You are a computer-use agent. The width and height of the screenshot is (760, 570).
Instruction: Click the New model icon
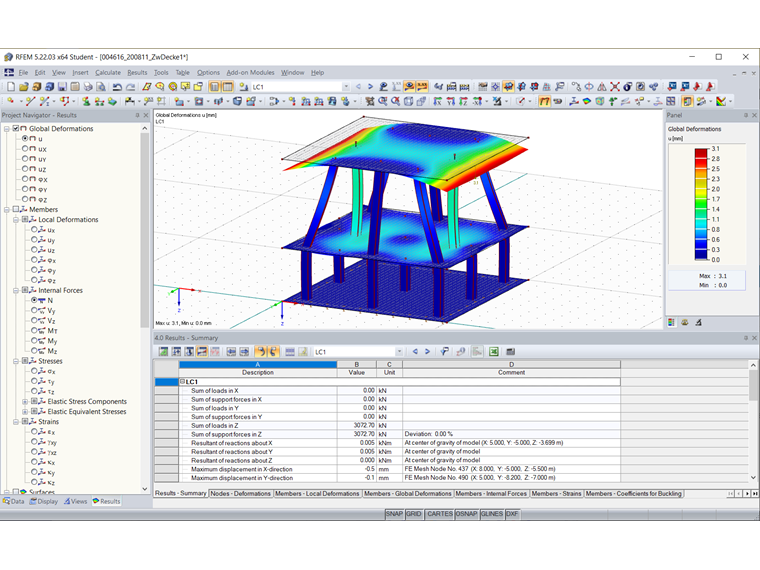point(11,87)
